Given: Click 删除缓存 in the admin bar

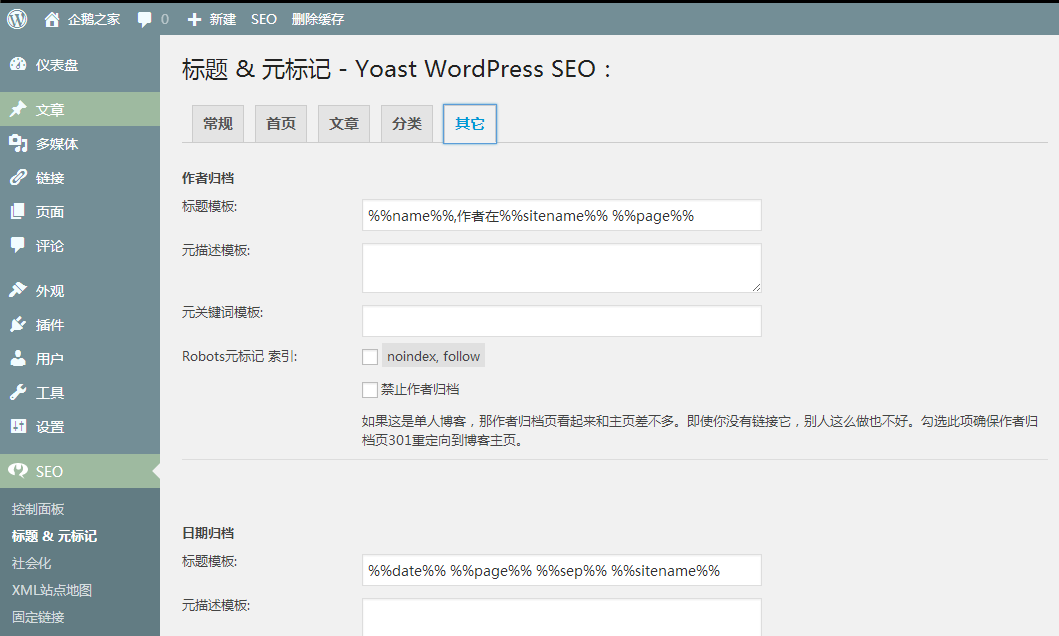Looking at the screenshot, I should [317, 20].
